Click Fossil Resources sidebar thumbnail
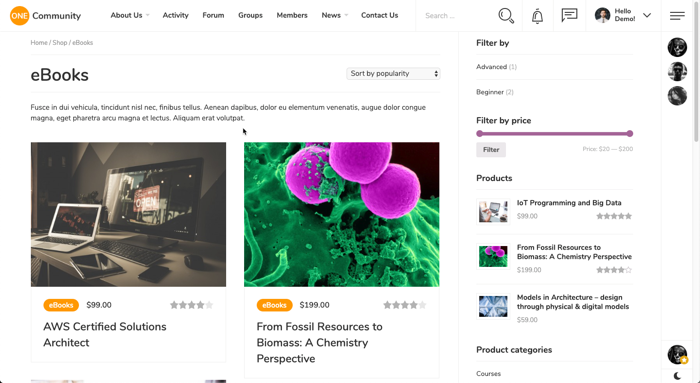Screen dimensions: 700x383 pyautogui.click(x=493, y=256)
